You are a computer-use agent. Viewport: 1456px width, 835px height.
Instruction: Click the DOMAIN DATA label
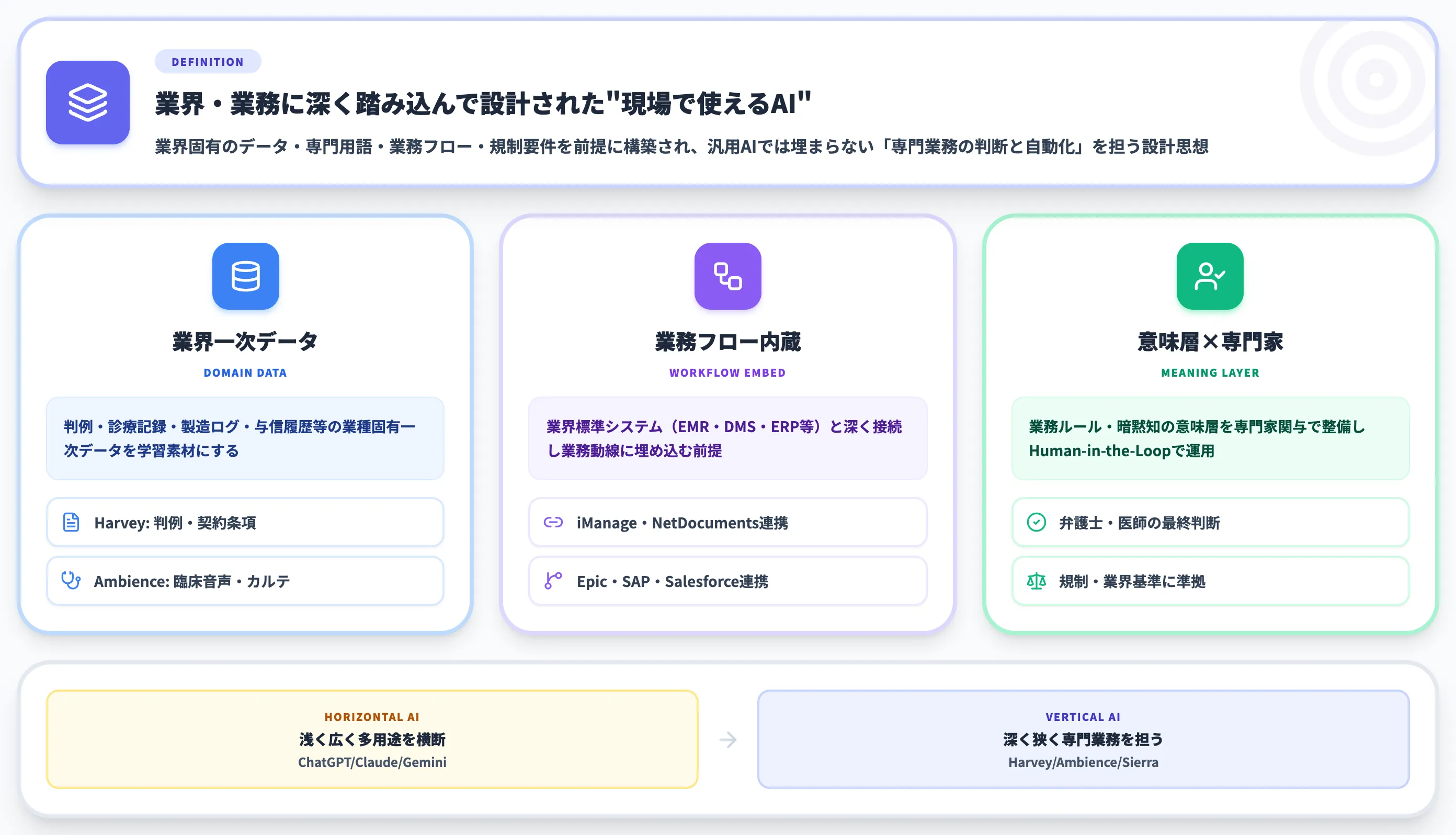(x=245, y=373)
